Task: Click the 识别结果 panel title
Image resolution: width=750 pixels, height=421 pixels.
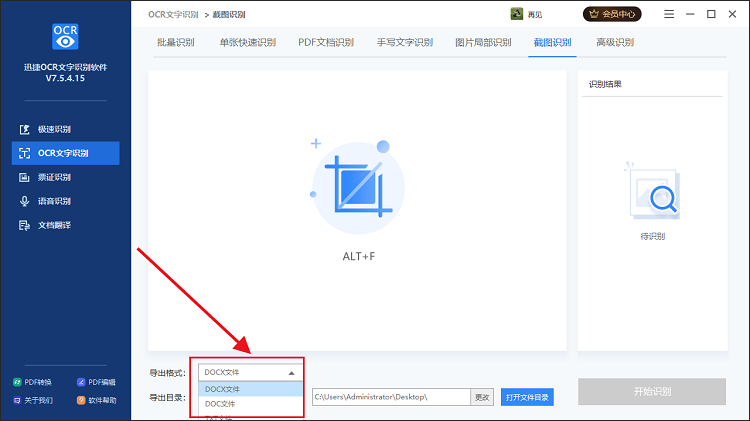Action: (605, 84)
